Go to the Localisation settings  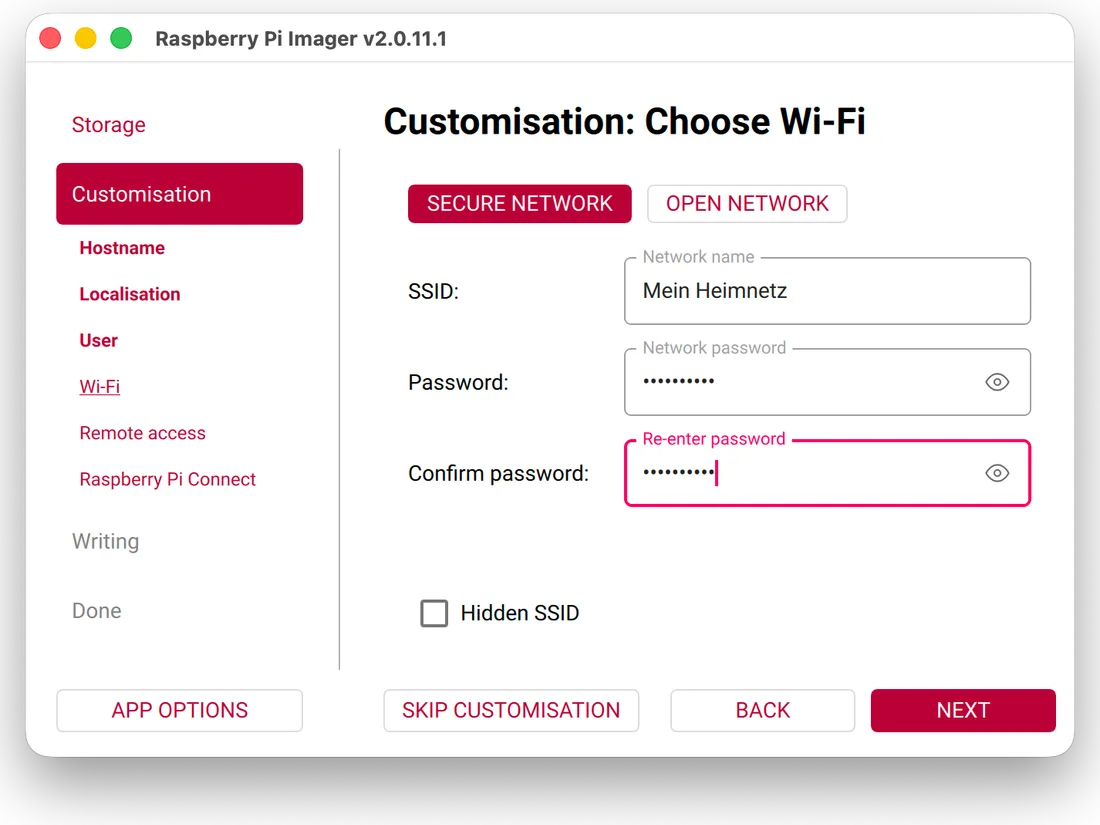tap(130, 294)
